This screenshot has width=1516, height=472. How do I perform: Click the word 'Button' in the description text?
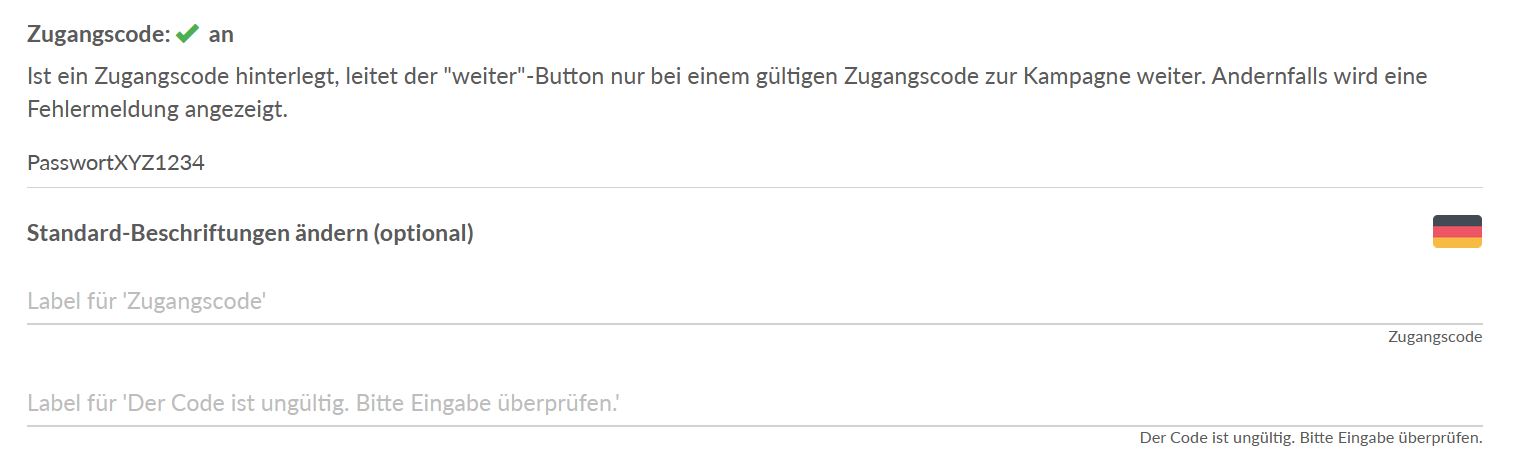click(568, 76)
